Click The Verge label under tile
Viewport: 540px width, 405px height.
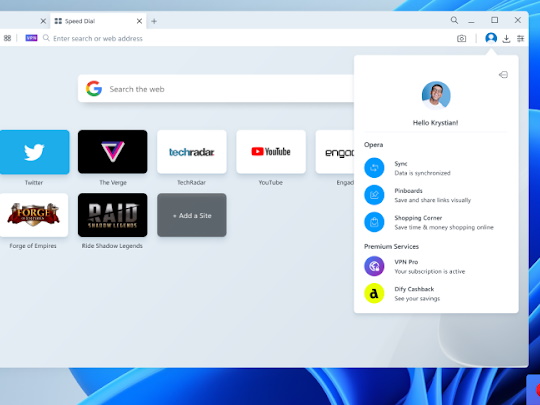[113, 183]
